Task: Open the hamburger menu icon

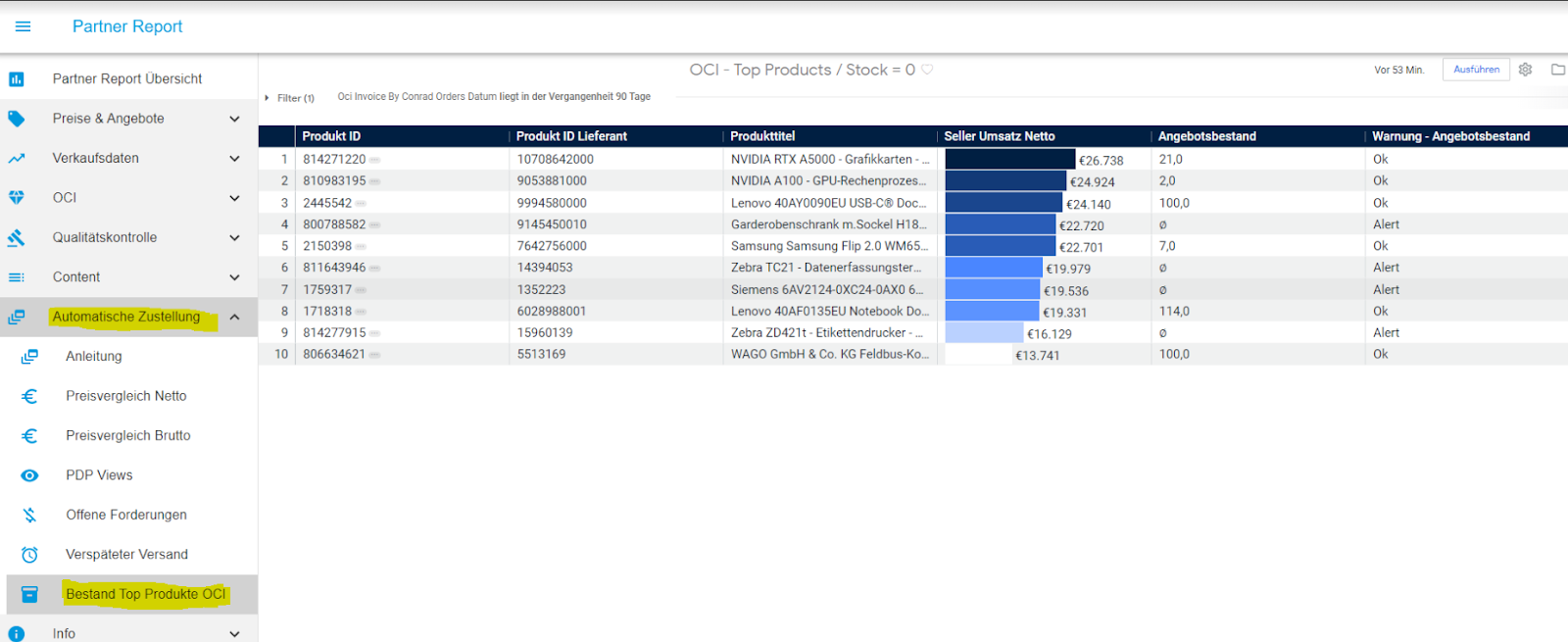Action: click(x=23, y=26)
